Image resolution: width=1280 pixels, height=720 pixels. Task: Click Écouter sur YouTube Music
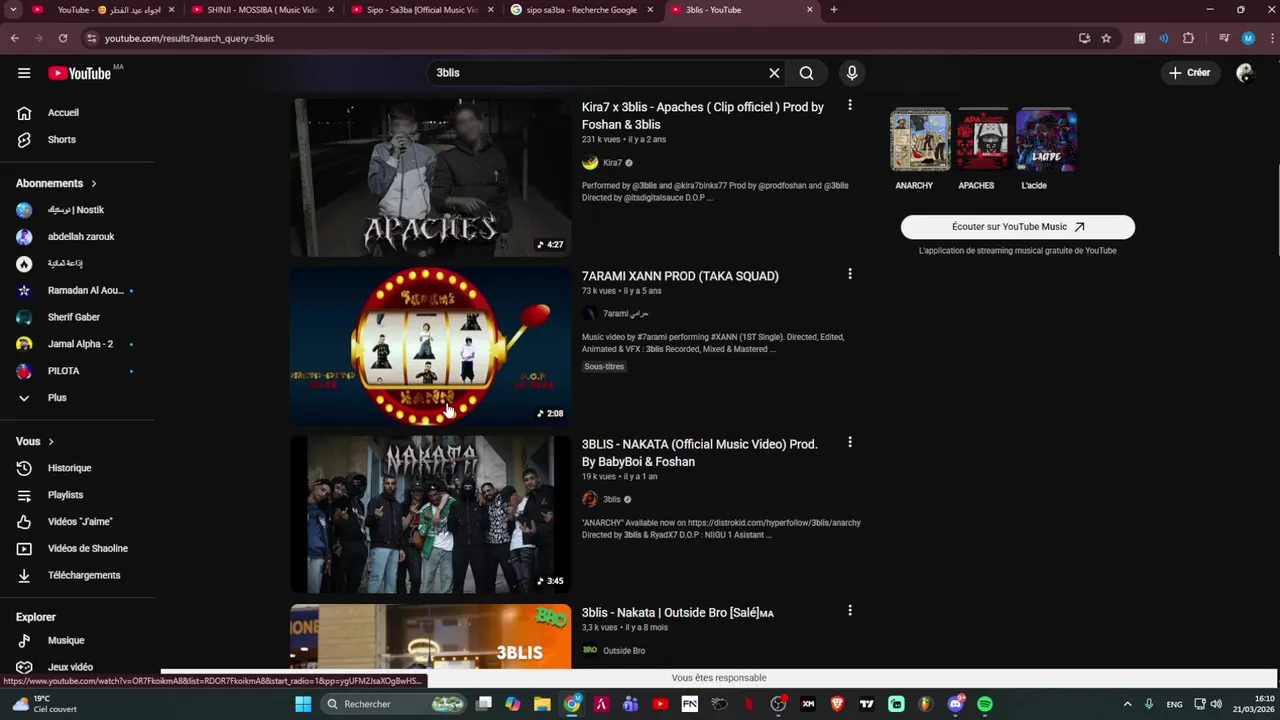coord(1018,227)
